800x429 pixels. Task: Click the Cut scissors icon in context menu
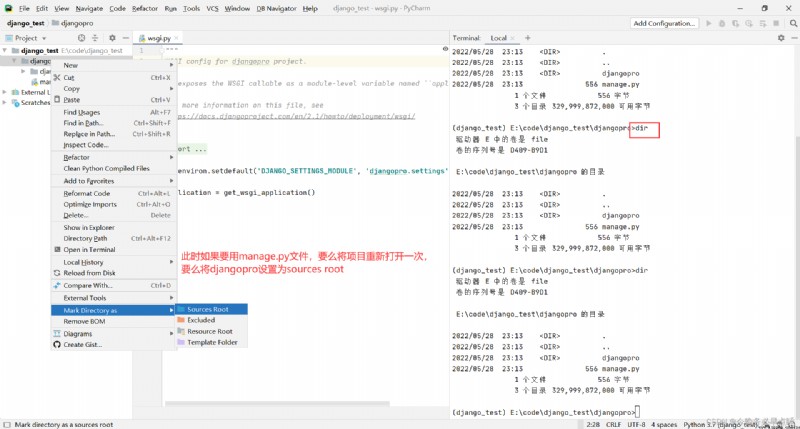point(57,78)
